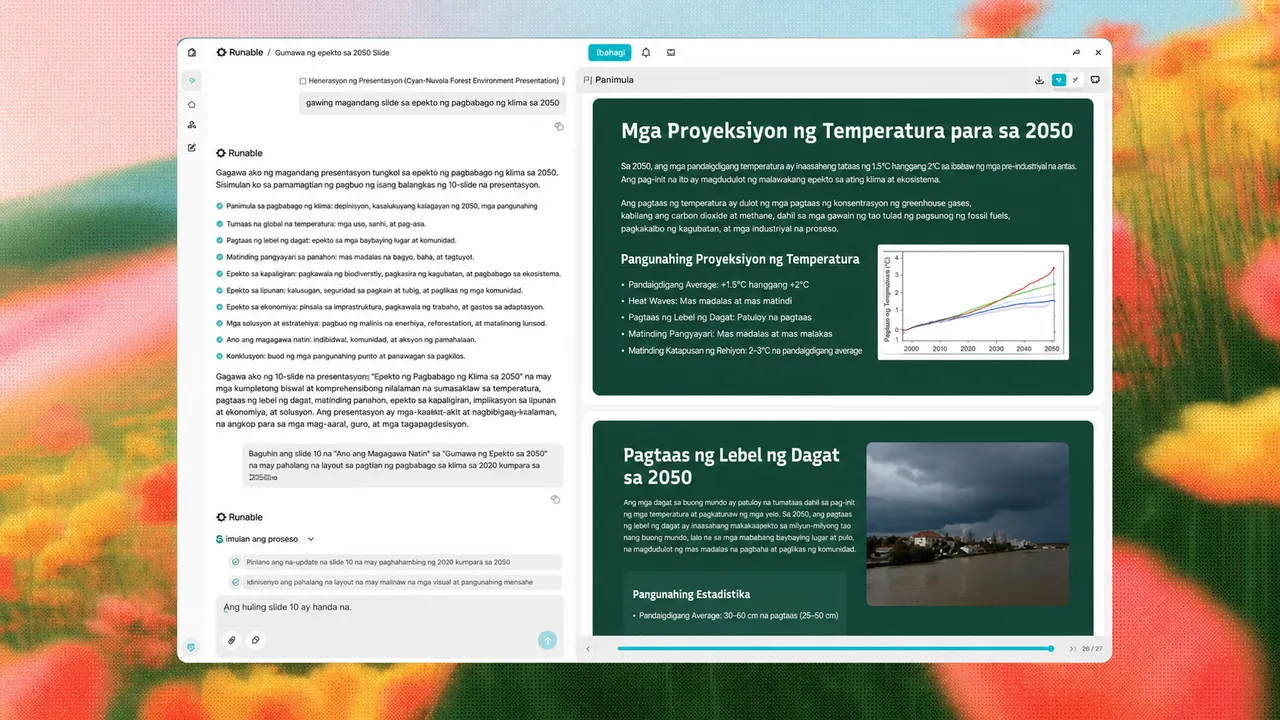Go to next slide with right chevron

pos(1073,649)
